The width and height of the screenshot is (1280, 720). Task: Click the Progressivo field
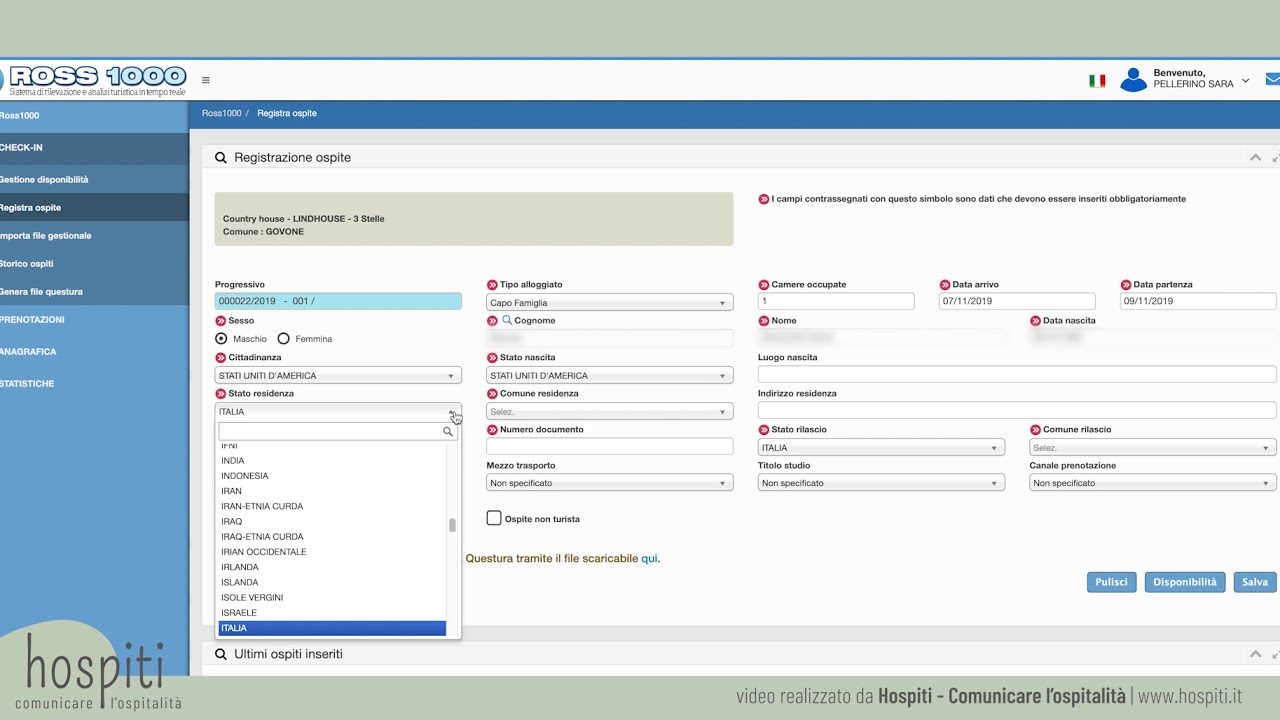(338, 301)
